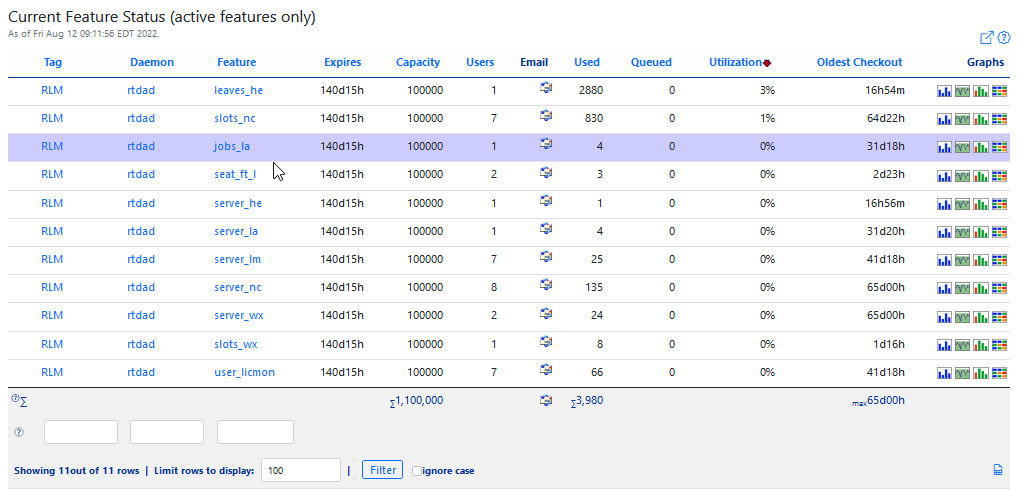Click the 2880 used value for leaves_he
Viewport: 1021px width, 491px height.
591,91
